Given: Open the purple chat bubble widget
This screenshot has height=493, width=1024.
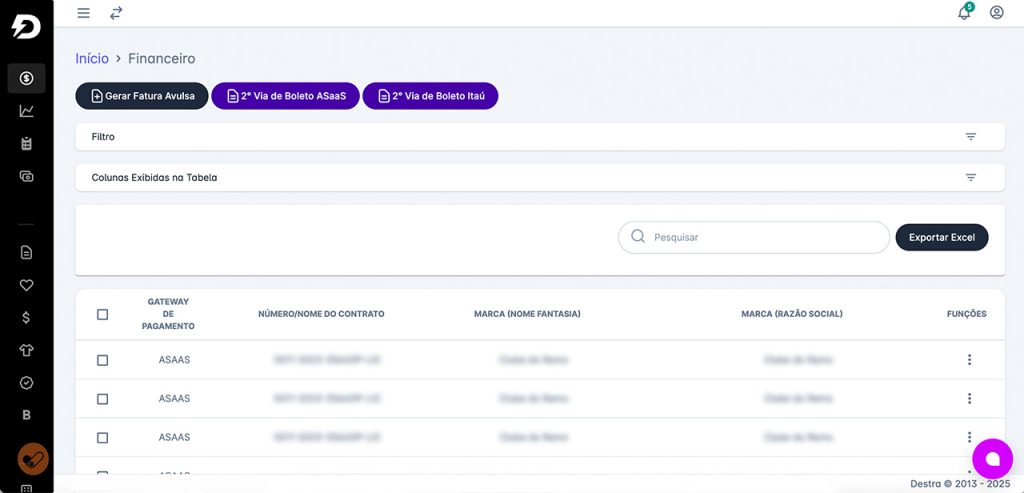Looking at the screenshot, I should click(x=992, y=458).
